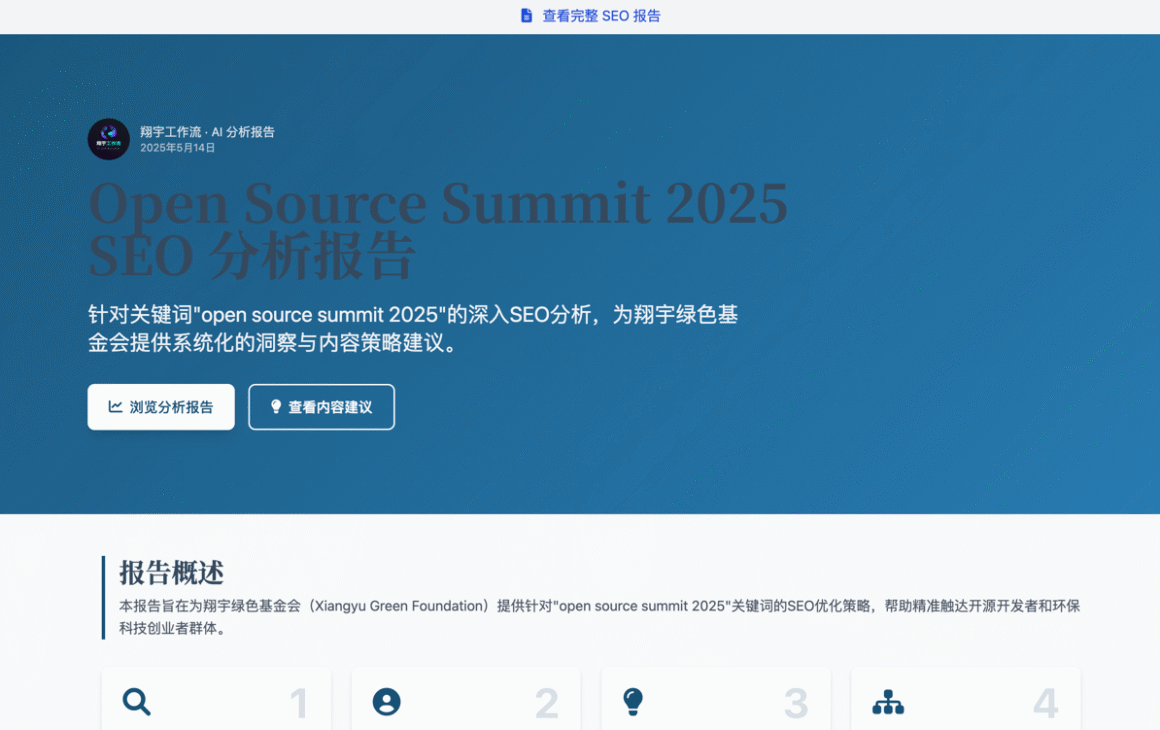Click the large number 2 on second card

click(546, 704)
